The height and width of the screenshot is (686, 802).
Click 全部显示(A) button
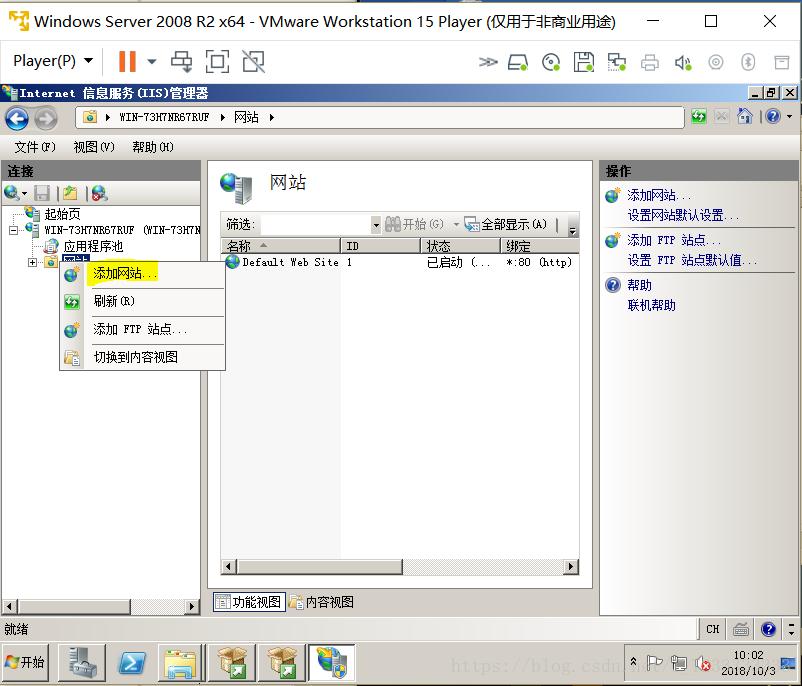click(x=506, y=224)
